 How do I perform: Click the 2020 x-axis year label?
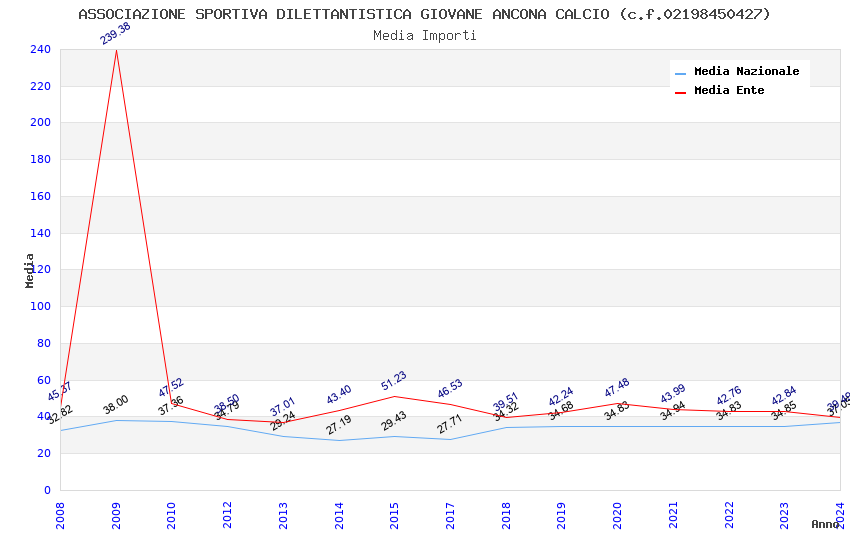[x=617, y=515]
